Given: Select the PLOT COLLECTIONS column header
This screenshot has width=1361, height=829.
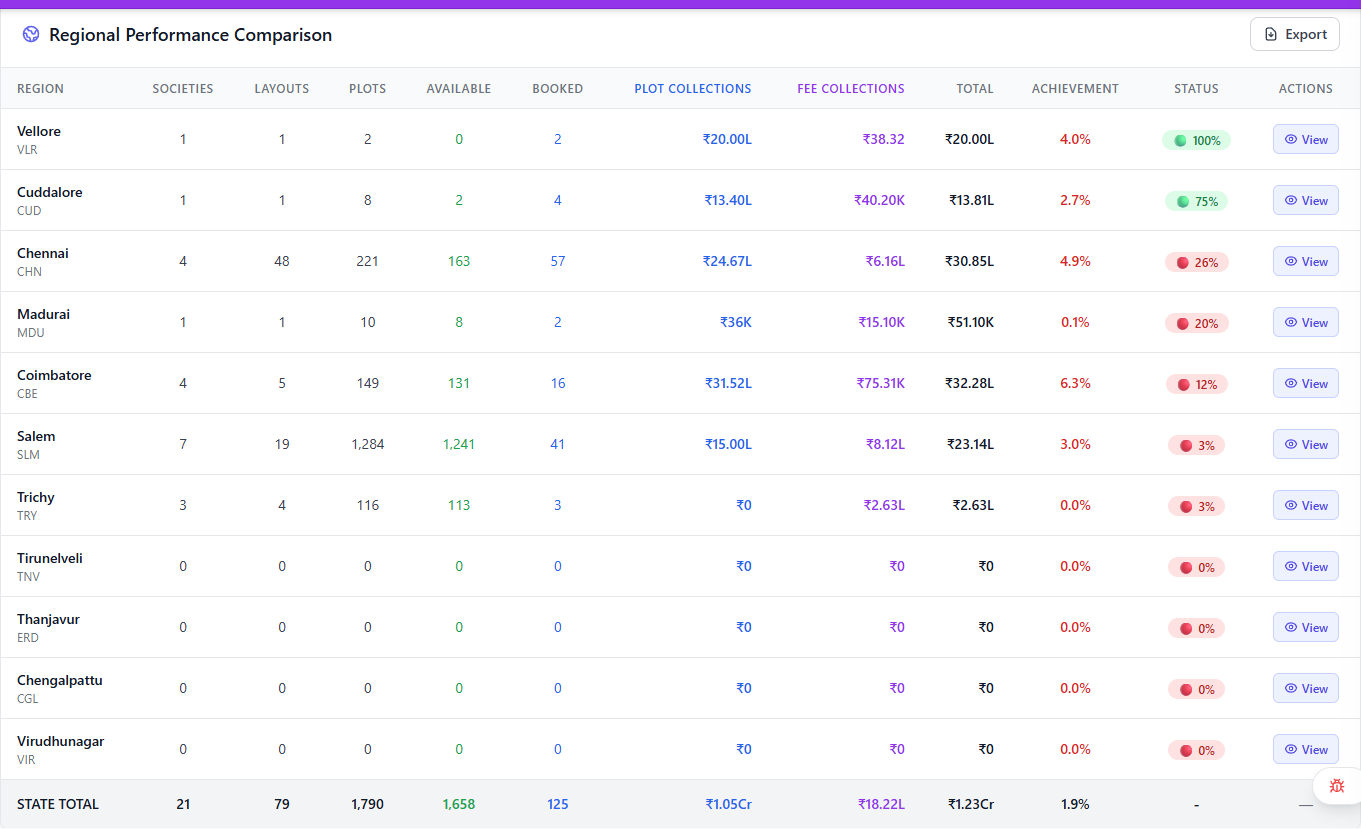Looking at the screenshot, I should click(693, 89).
